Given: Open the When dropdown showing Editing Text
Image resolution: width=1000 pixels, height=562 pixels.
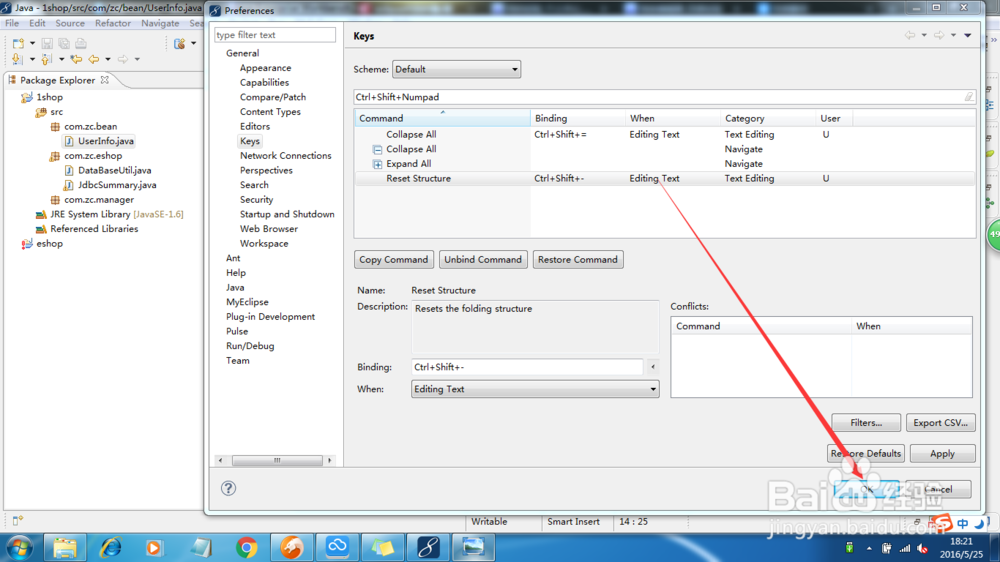Looking at the screenshot, I should (x=534, y=389).
